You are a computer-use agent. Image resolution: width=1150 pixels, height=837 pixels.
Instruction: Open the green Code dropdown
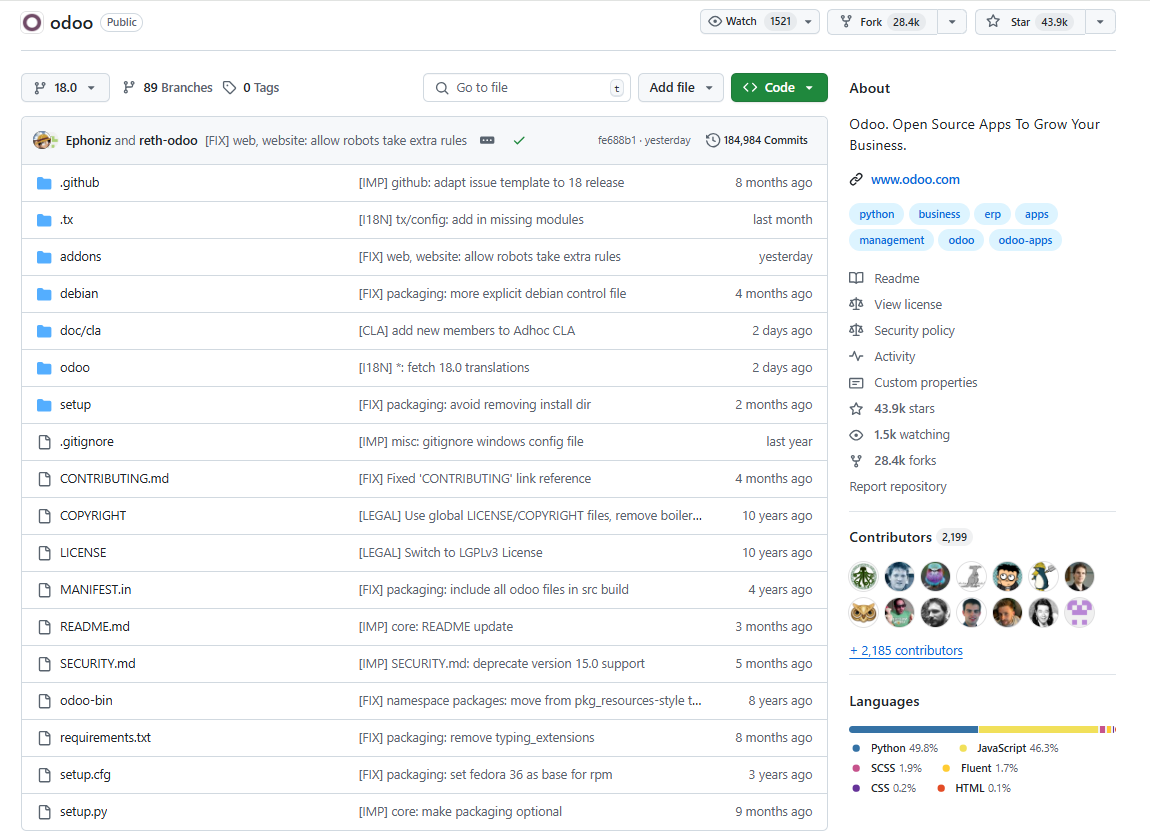(x=779, y=87)
